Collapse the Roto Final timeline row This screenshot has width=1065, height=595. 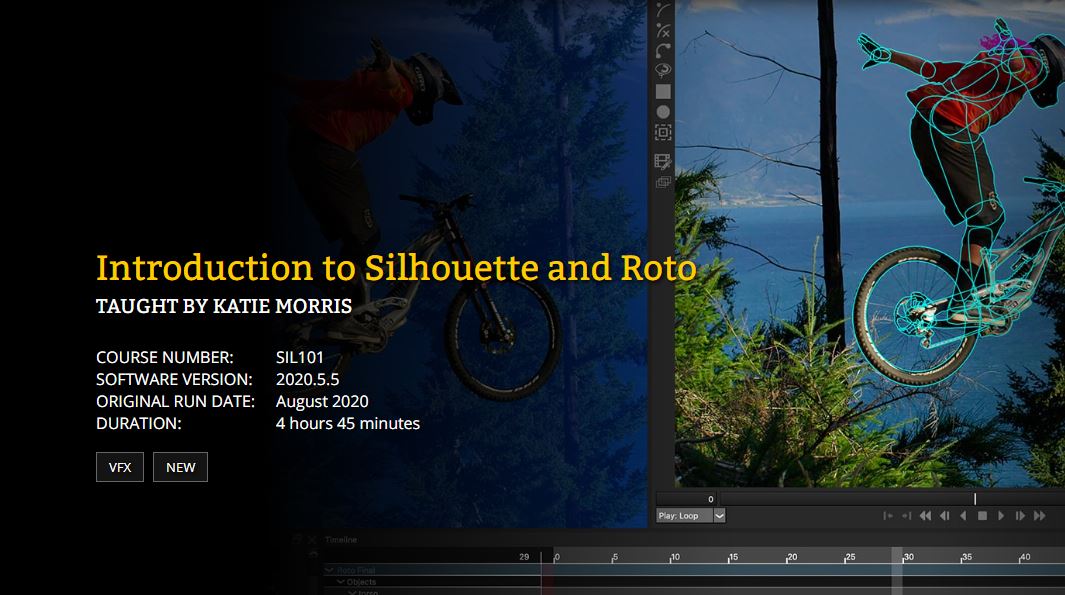pyautogui.click(x=329, y=571)
